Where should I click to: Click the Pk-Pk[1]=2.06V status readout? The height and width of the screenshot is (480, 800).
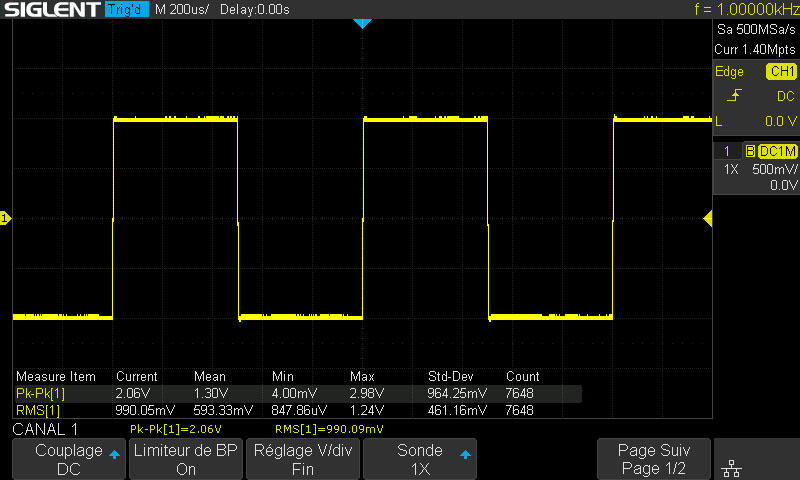(176, 429)
